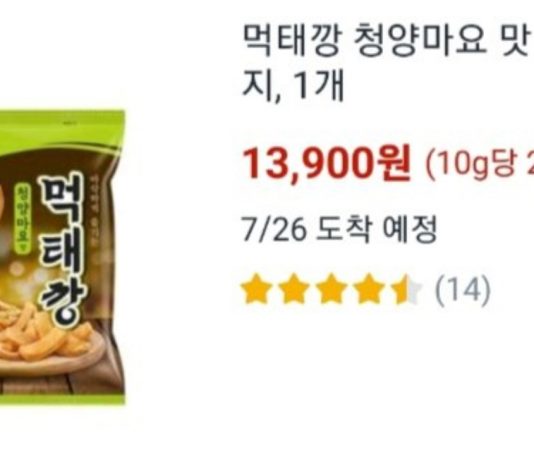Click the 맛 word ending the title line
The height and width of the screenshot is (462, 534).
(x=512, y=41)
